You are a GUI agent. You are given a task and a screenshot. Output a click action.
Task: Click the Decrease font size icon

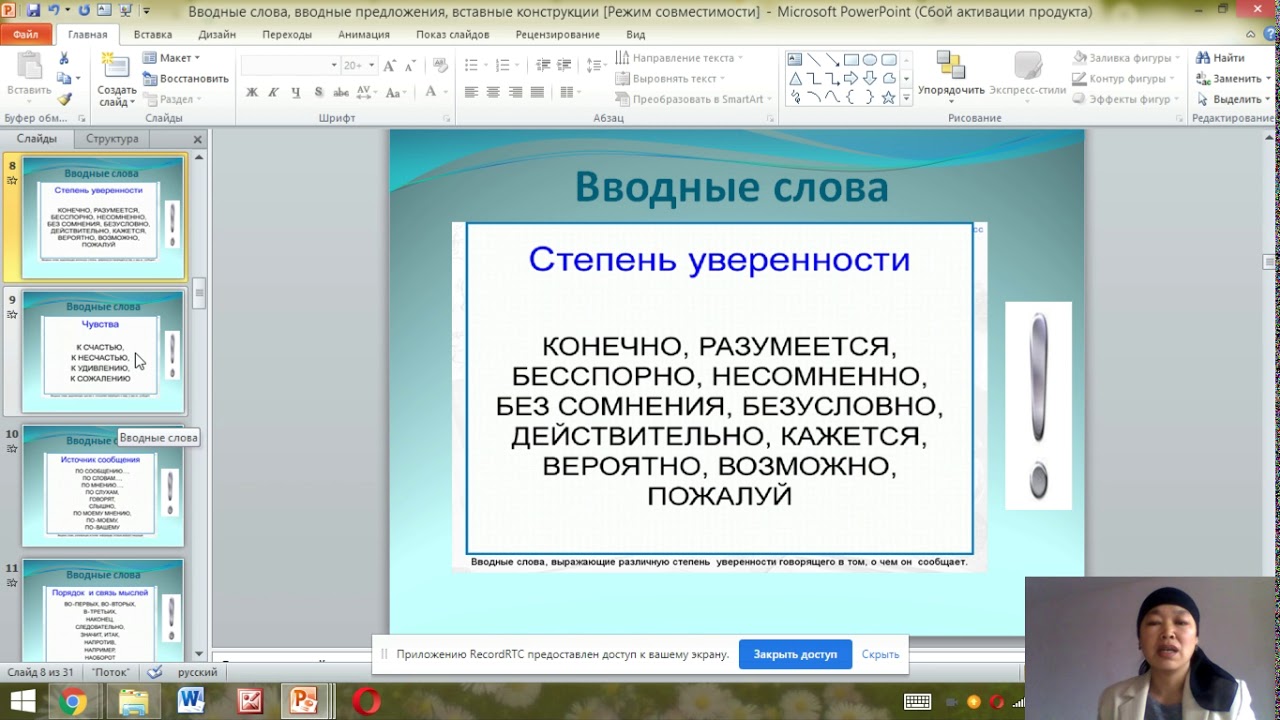tap(409, 65)
